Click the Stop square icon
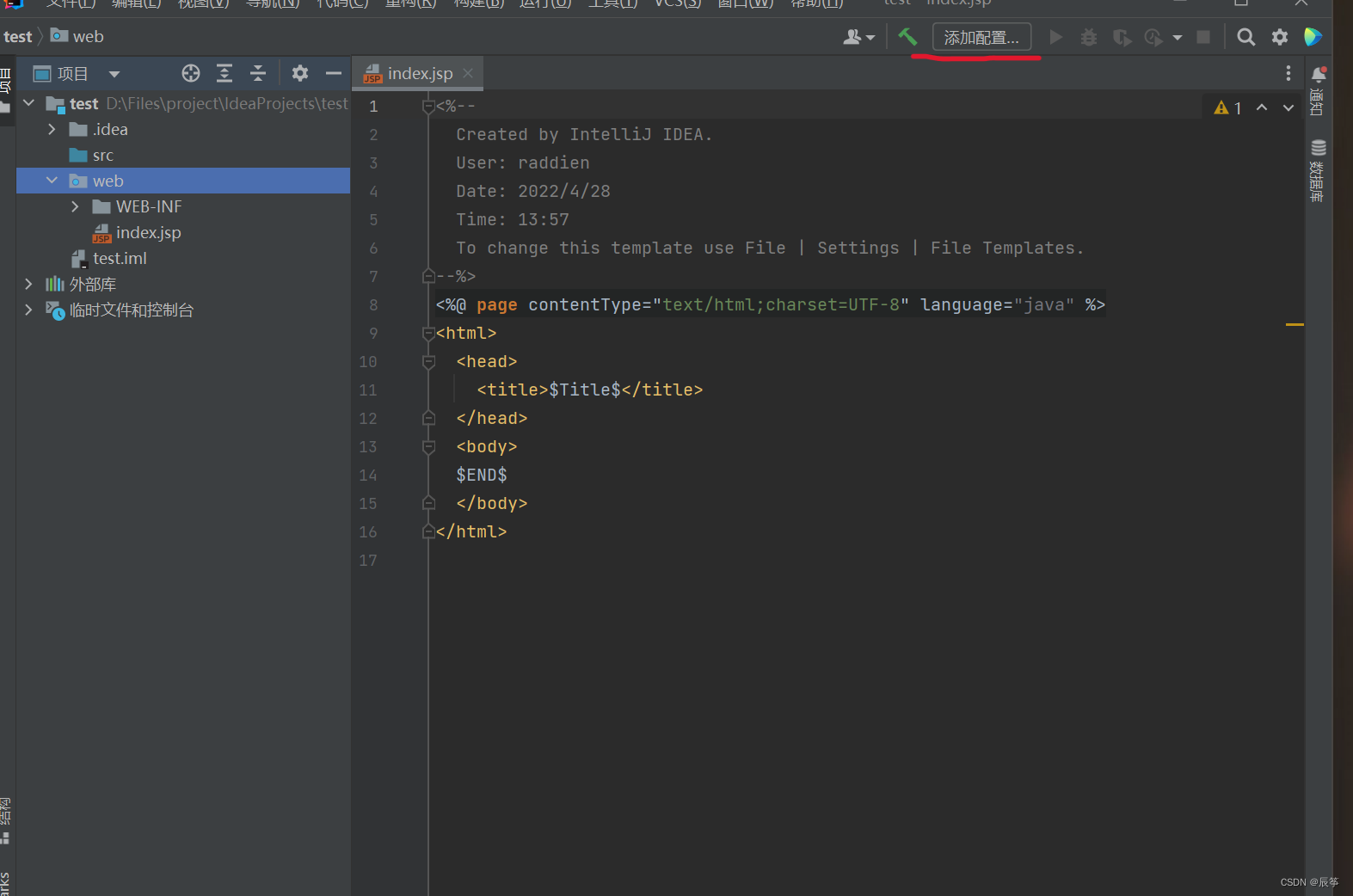This screenshot has height=896, width=1353. tap(1203, 37)
